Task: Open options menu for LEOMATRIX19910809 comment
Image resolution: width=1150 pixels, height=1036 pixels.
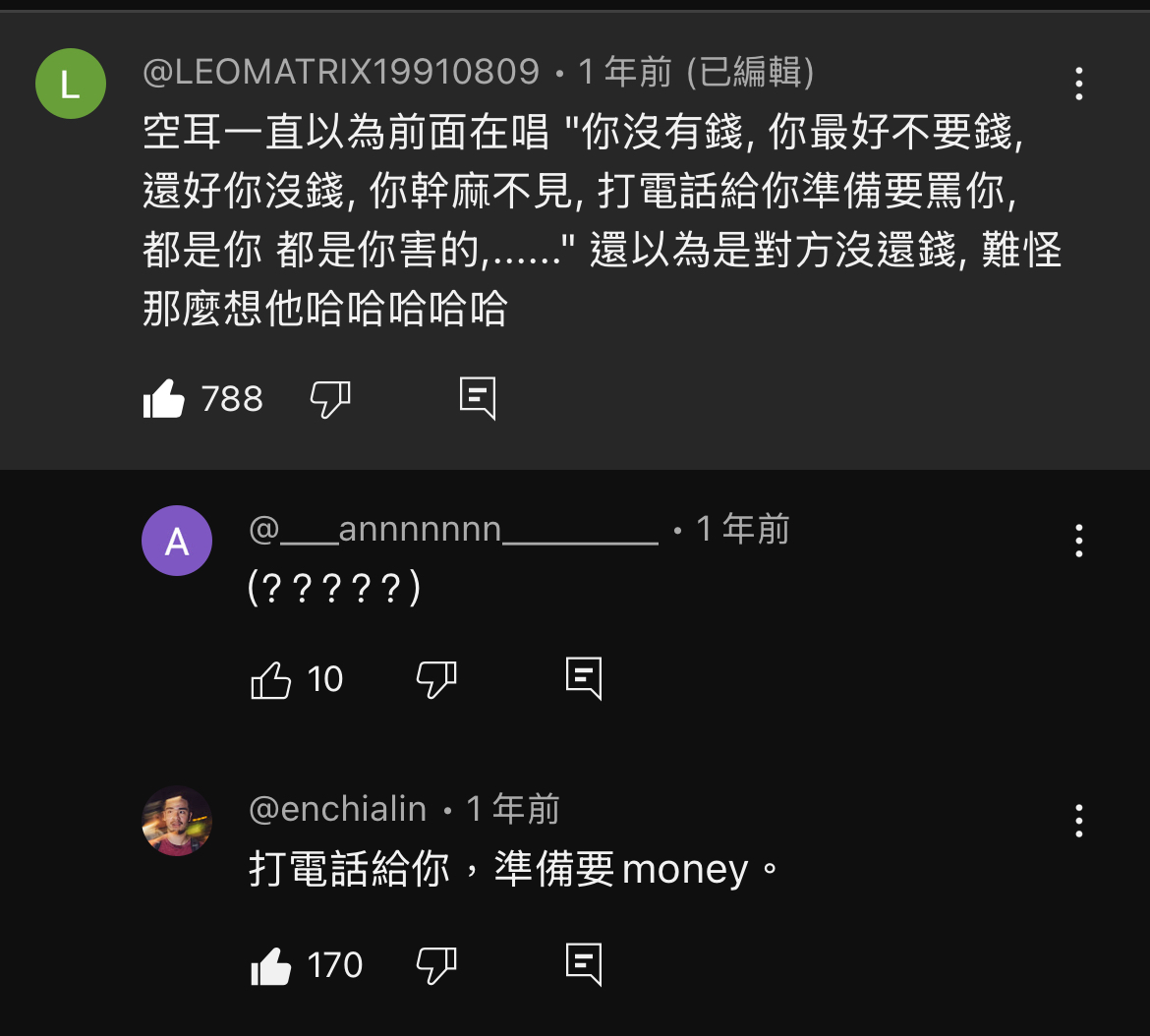Action: (1079, 84)
